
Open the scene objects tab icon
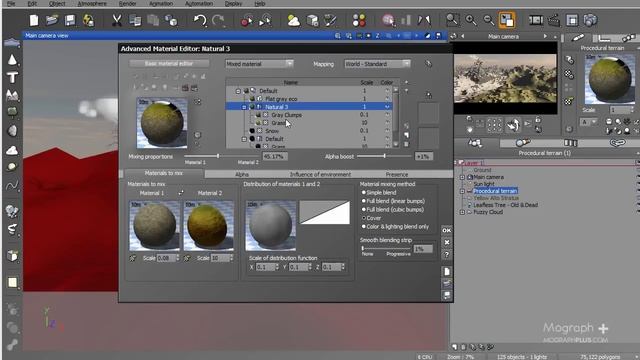pos(475,142)
